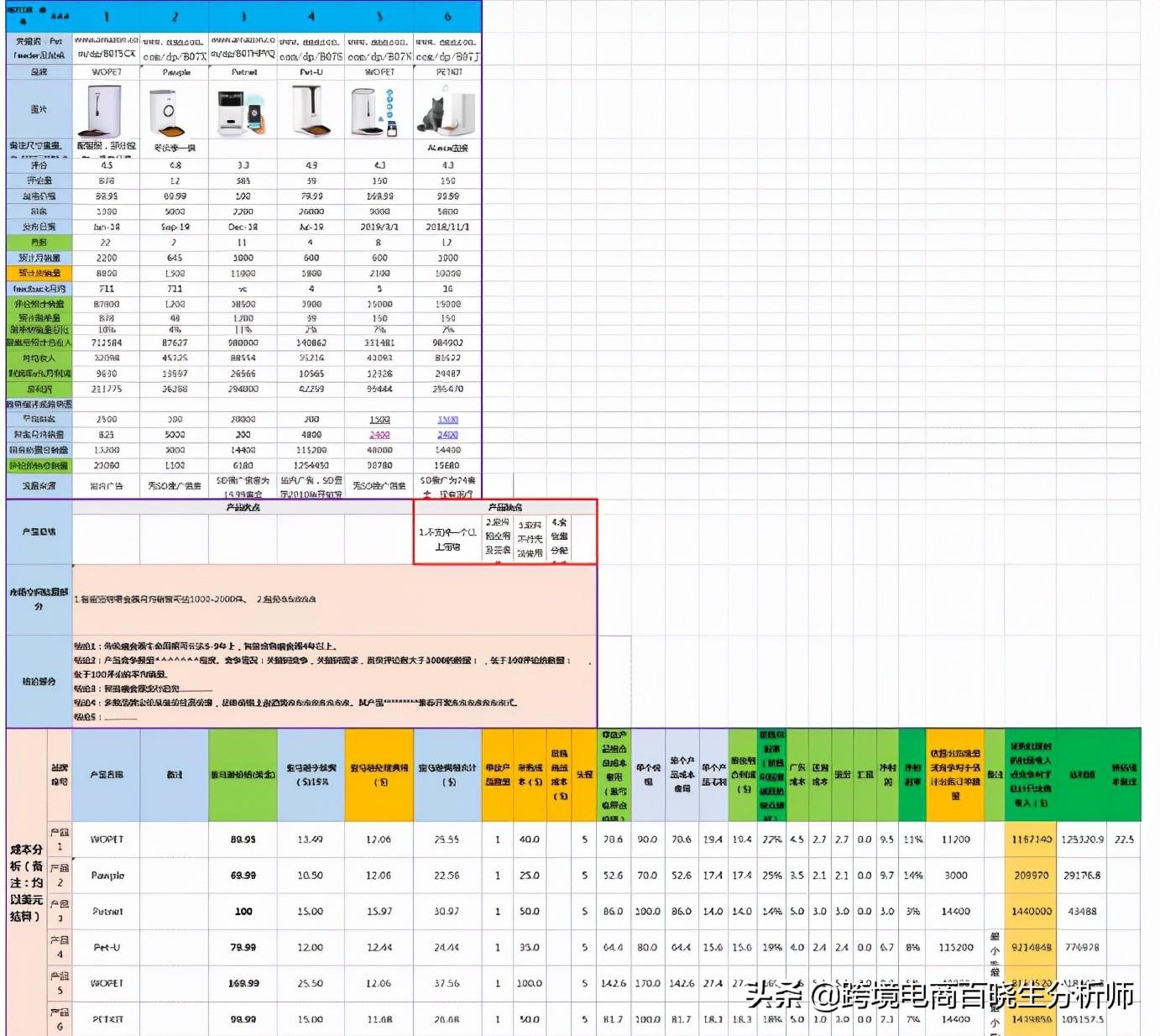The width and height of the screenshot is (1160, 1036).
Task: Select the date cell 2019/3/1
Action: tap(379, 227)
